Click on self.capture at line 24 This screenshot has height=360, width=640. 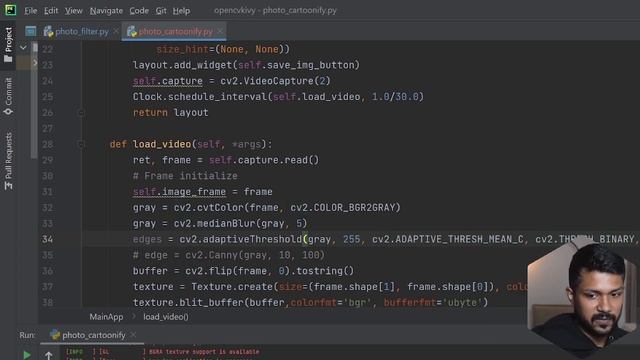coord(167,81)
